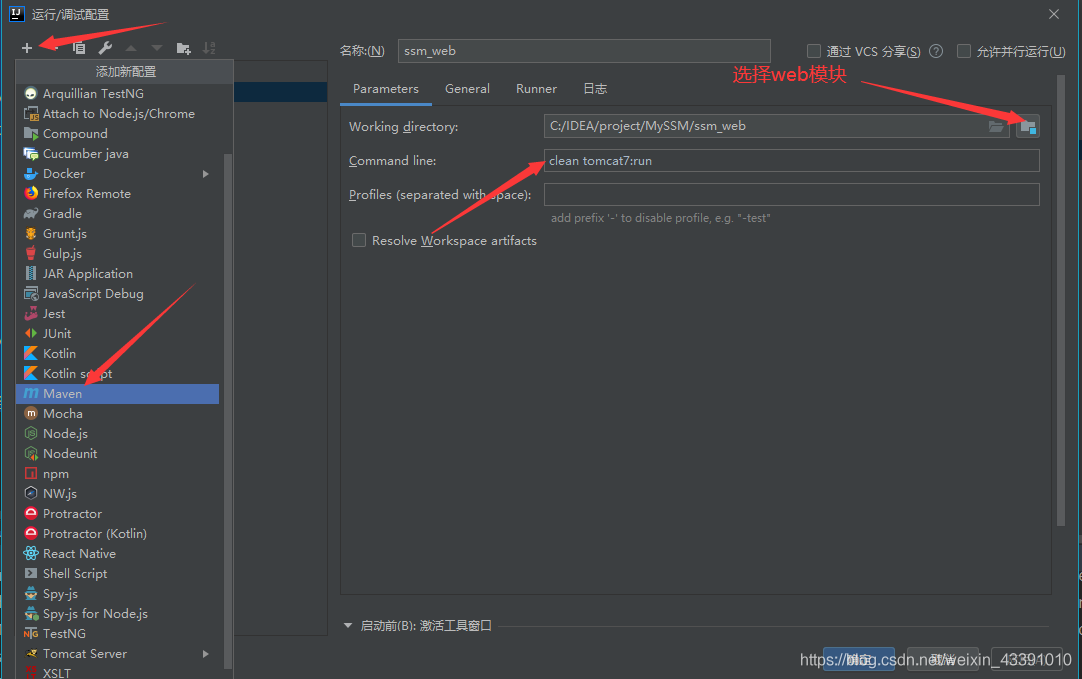Choose the standalone Node.js configuration type
Image resolution: width=1082 pixels, height=679 pixels.
(117, 433)
